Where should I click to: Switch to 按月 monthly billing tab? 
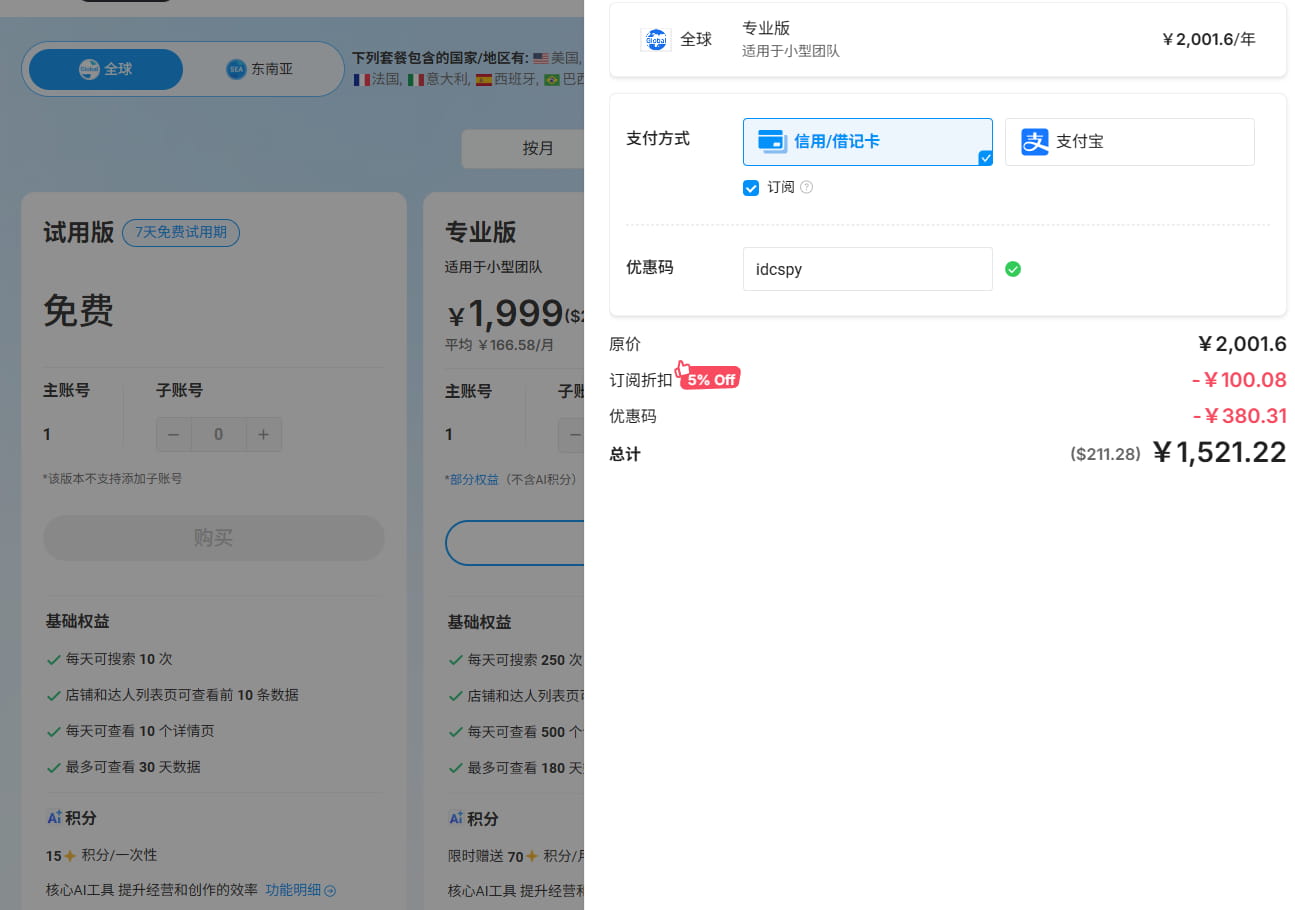click(538, 148)
